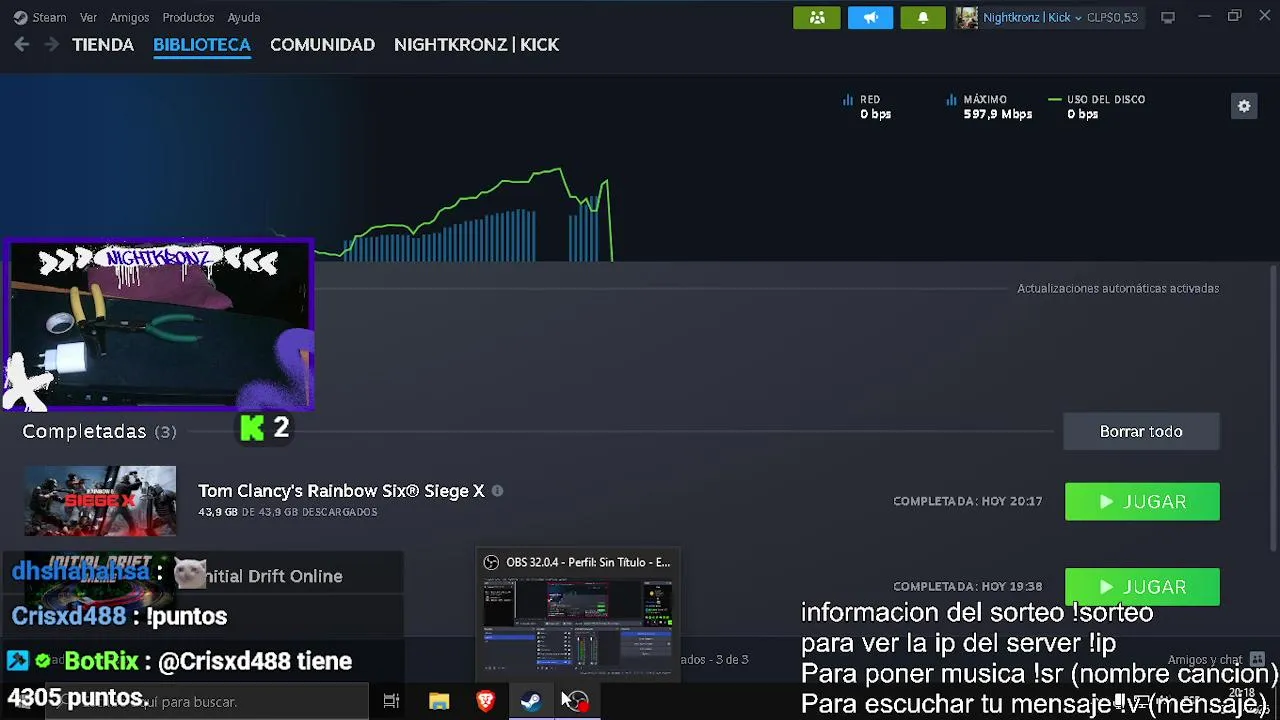Open the NIGHTKRONZ | KICK profile tab
The image size is (1280, 720).
[x=476, y=45]
